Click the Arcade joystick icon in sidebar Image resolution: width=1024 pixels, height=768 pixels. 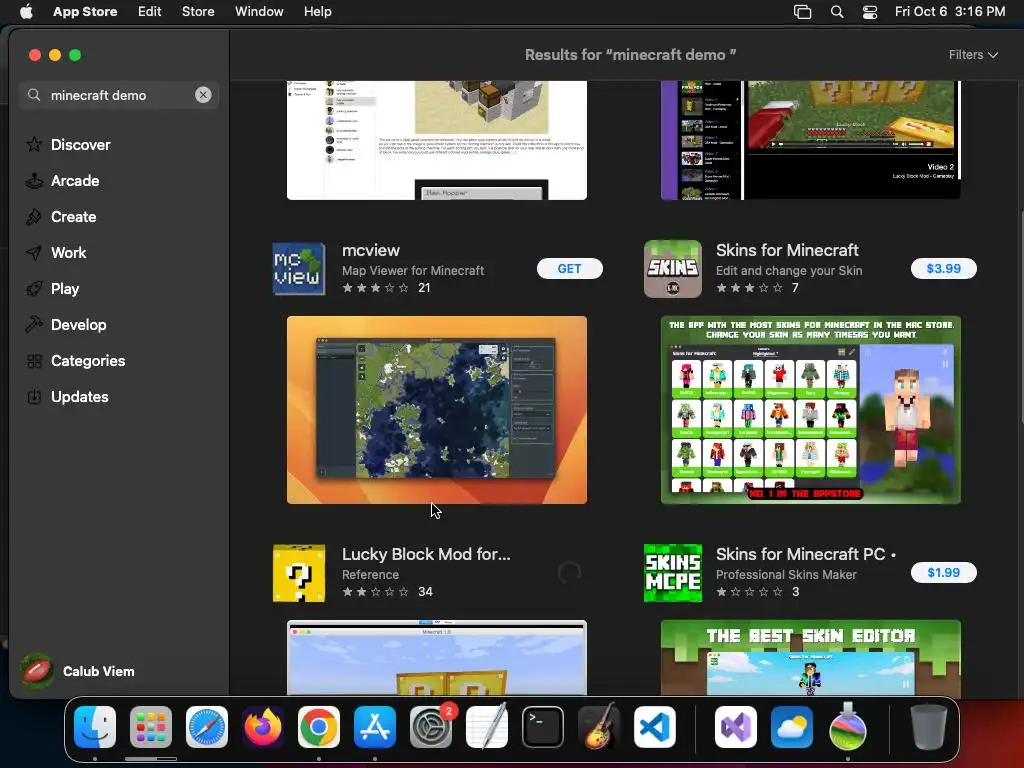pos(34,181)
